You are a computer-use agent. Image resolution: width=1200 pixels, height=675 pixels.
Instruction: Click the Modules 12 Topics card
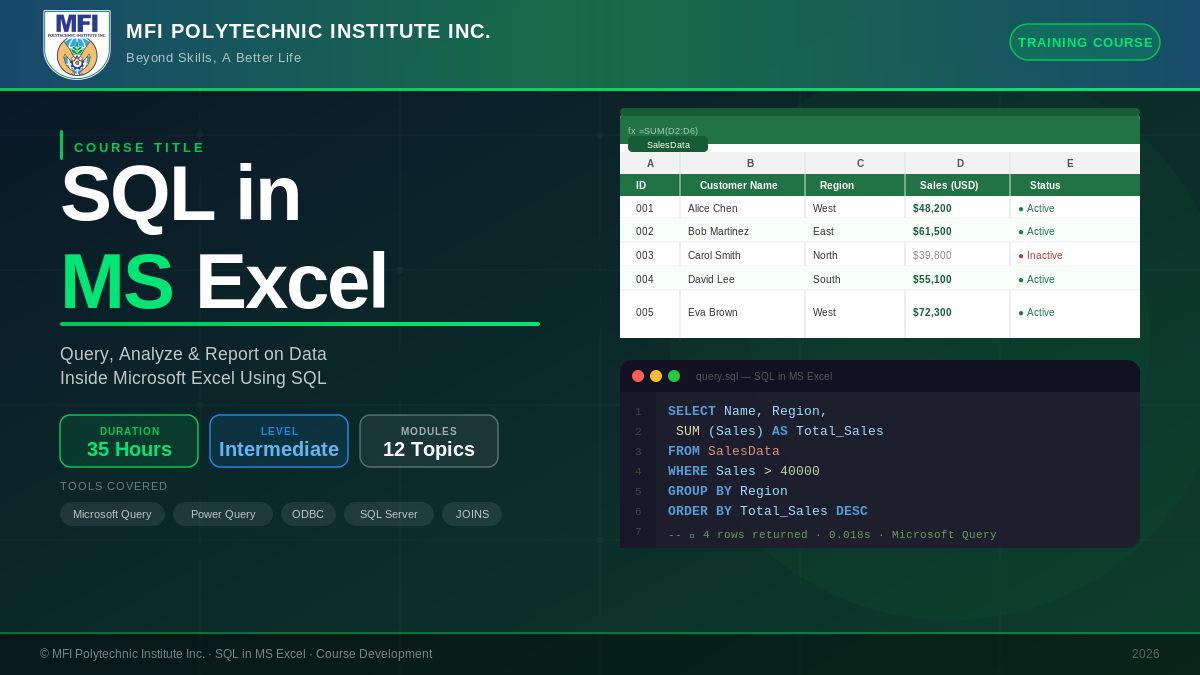point(429,441)
